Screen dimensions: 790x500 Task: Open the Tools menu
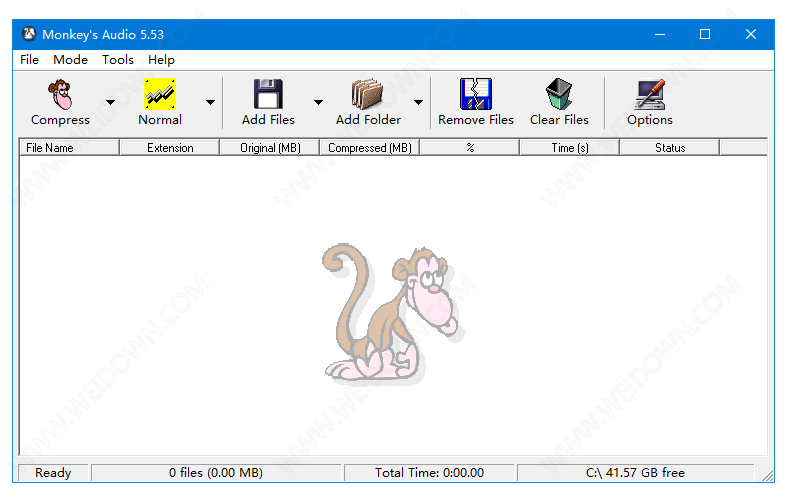tap(118, 60)
